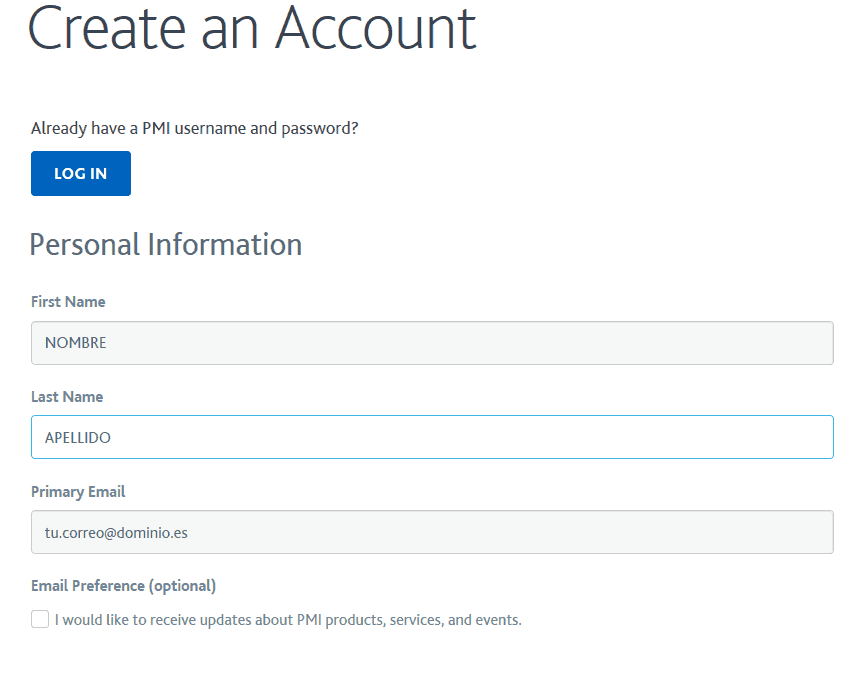Click the Email Preference (optional) label

(123, 586)
